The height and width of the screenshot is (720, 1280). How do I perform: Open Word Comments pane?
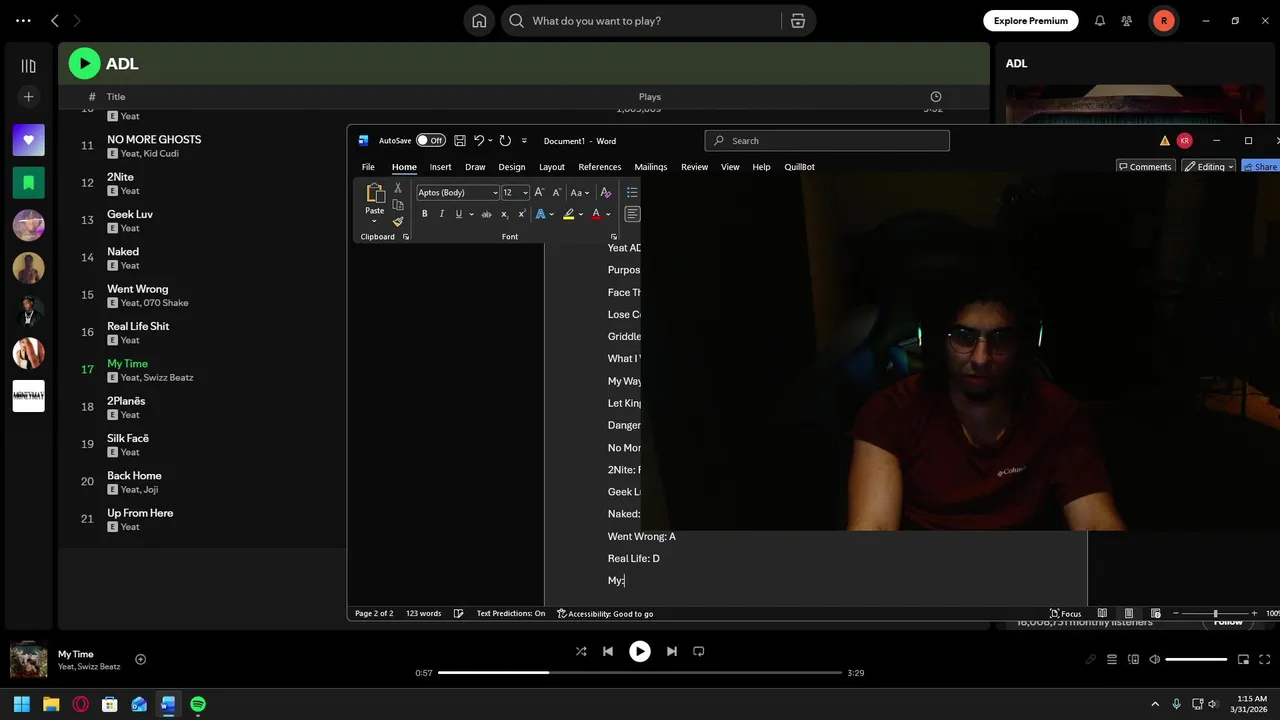(1145, 167)
